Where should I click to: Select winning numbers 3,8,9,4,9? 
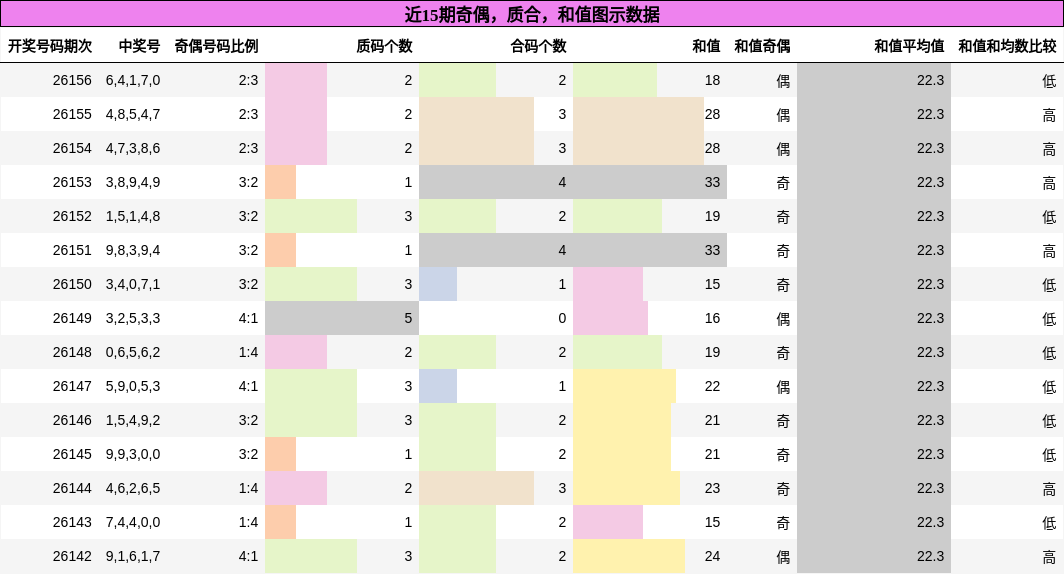click(133, 182)
